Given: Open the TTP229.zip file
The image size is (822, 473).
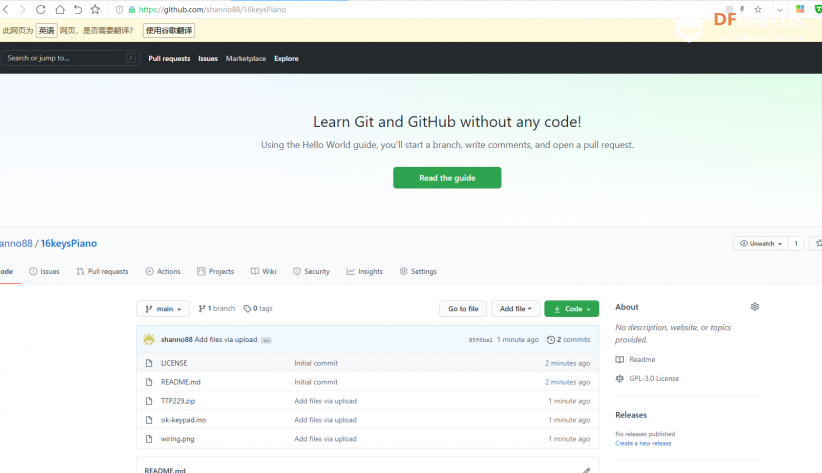Looking at the screenshot, I should [x=178, y=401].
